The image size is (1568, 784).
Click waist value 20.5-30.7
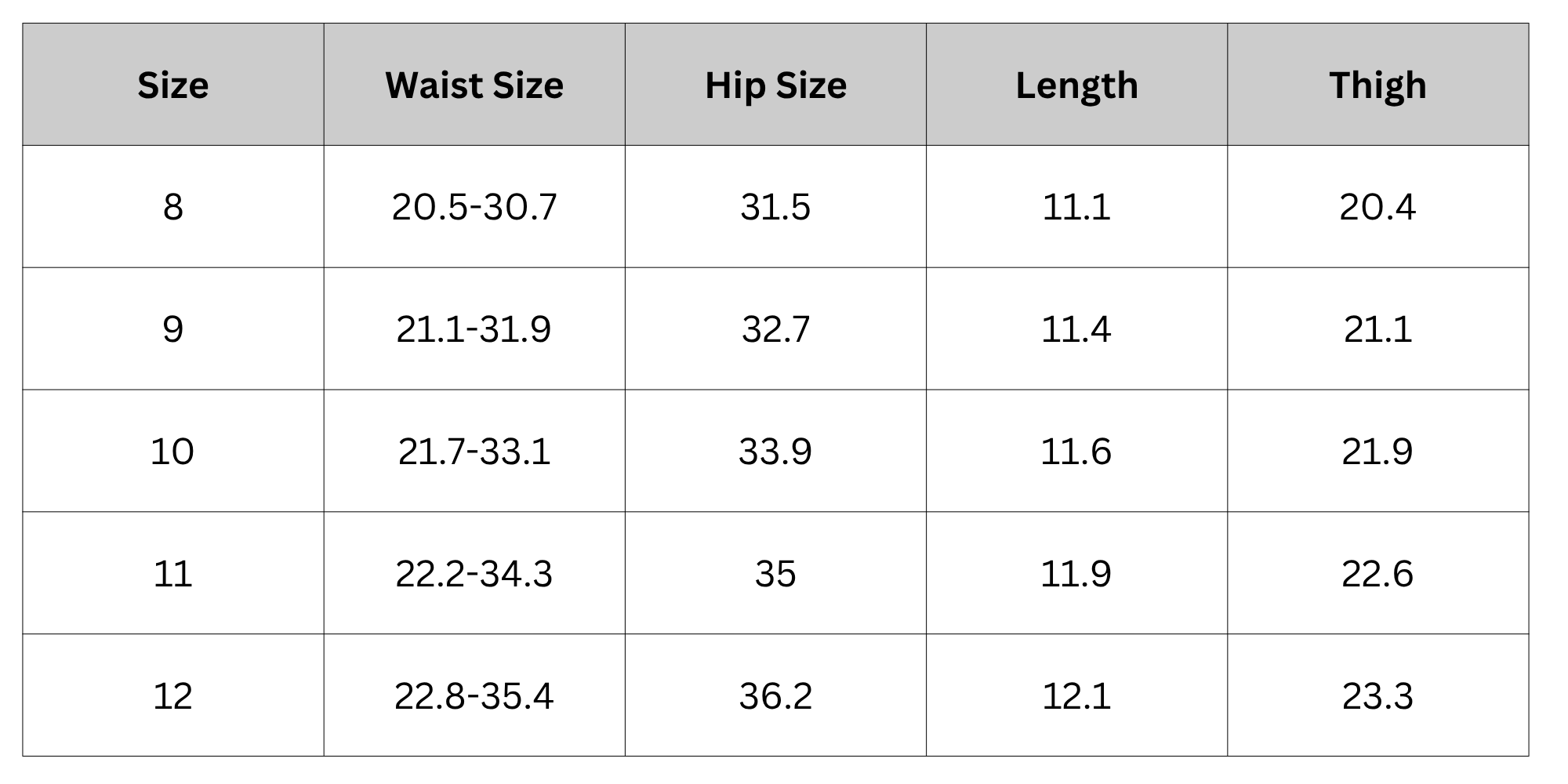pyautogui.click(x=474, y=207)
